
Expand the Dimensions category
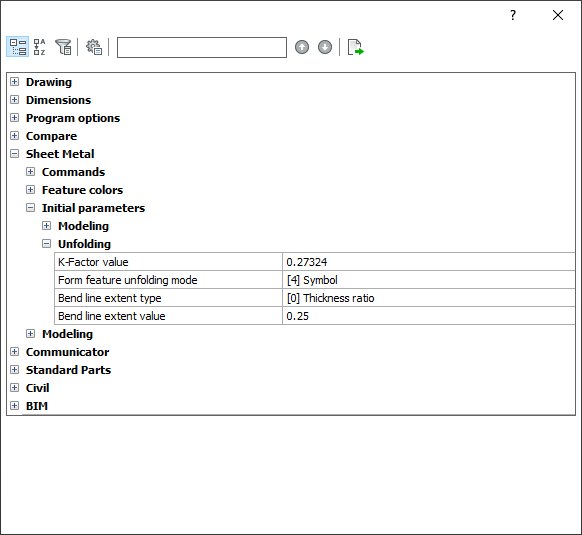click(14, 100)
